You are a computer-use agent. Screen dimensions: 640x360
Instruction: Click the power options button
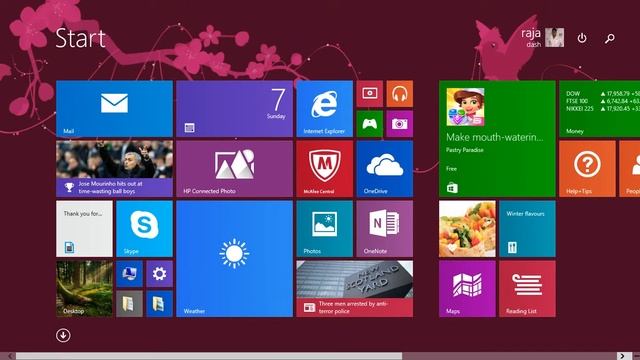582,38
